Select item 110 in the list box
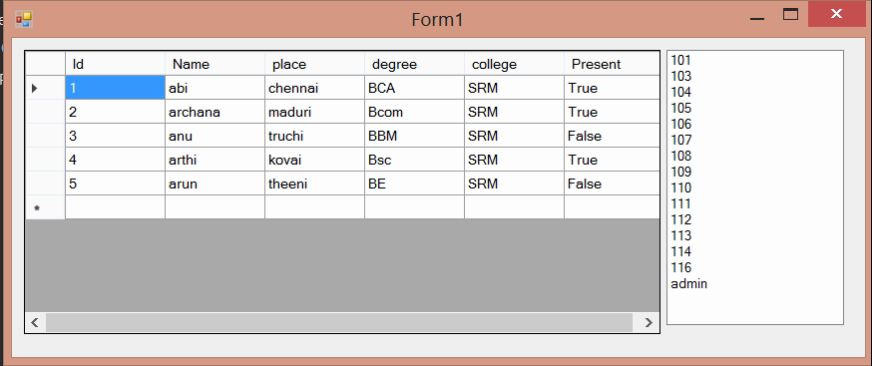 pos(681,188)
